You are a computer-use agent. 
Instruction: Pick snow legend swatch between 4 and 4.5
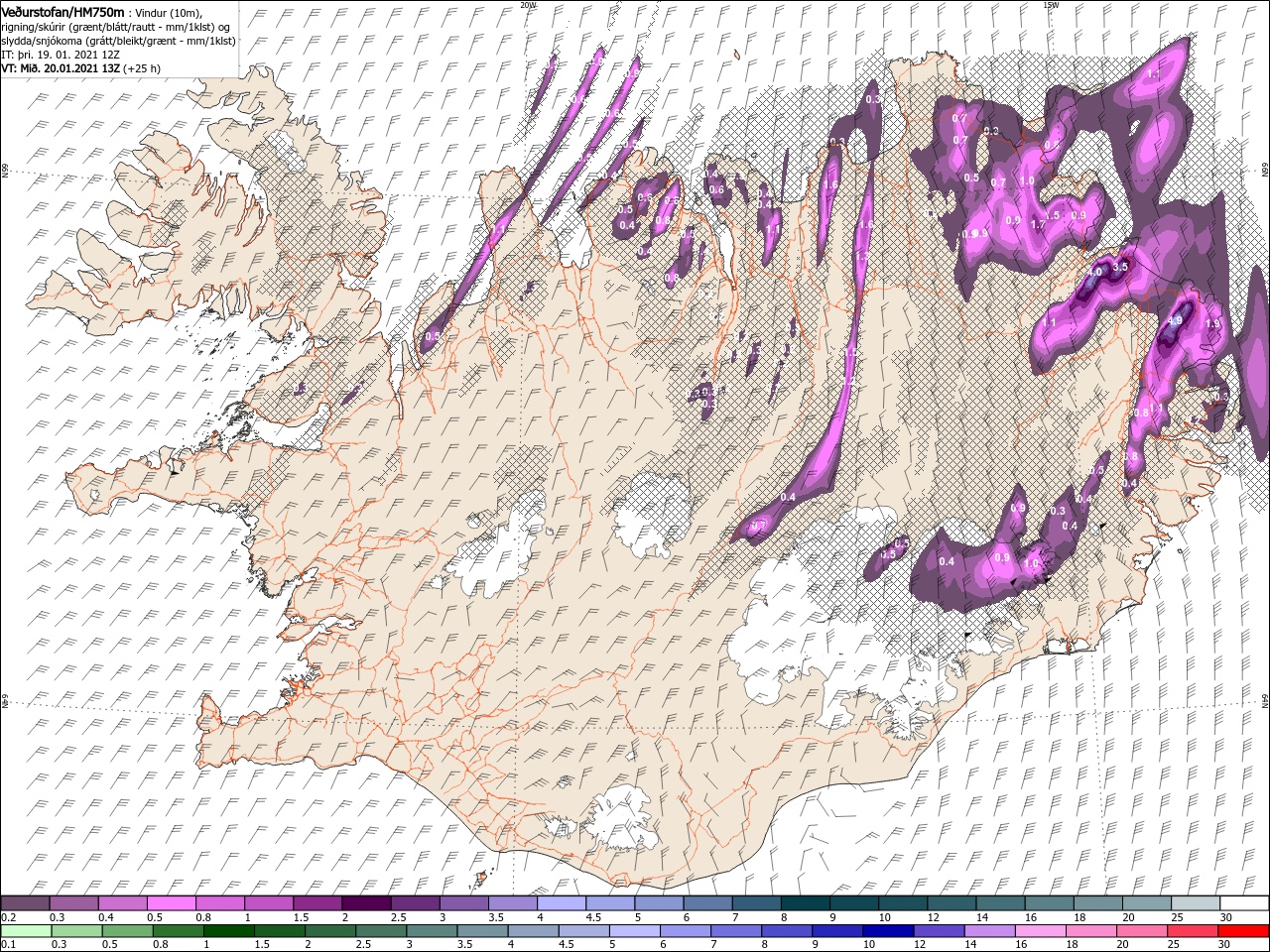561,903
